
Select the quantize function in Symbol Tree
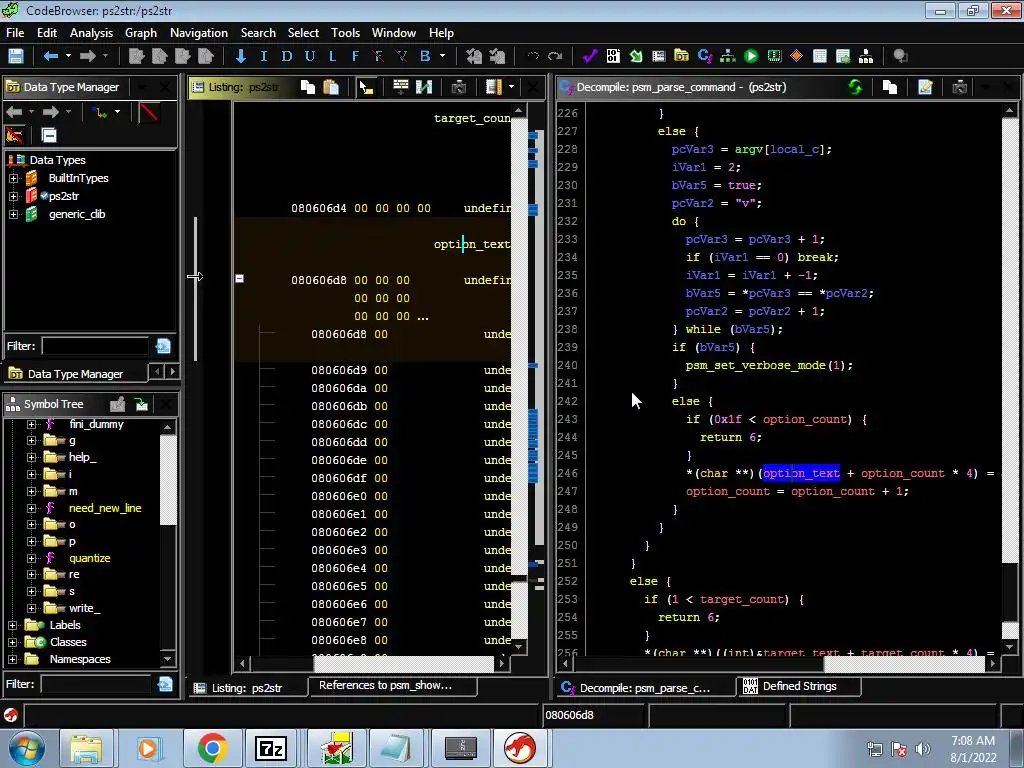(89, 558)
